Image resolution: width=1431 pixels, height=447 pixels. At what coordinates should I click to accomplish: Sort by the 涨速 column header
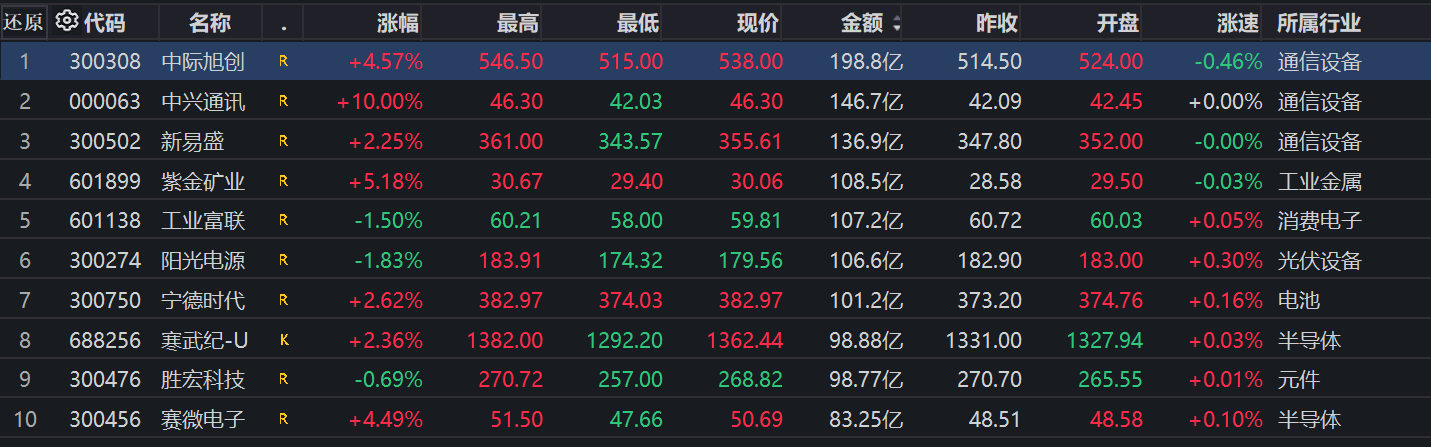pyautogui.click(x=1239, y=22)
